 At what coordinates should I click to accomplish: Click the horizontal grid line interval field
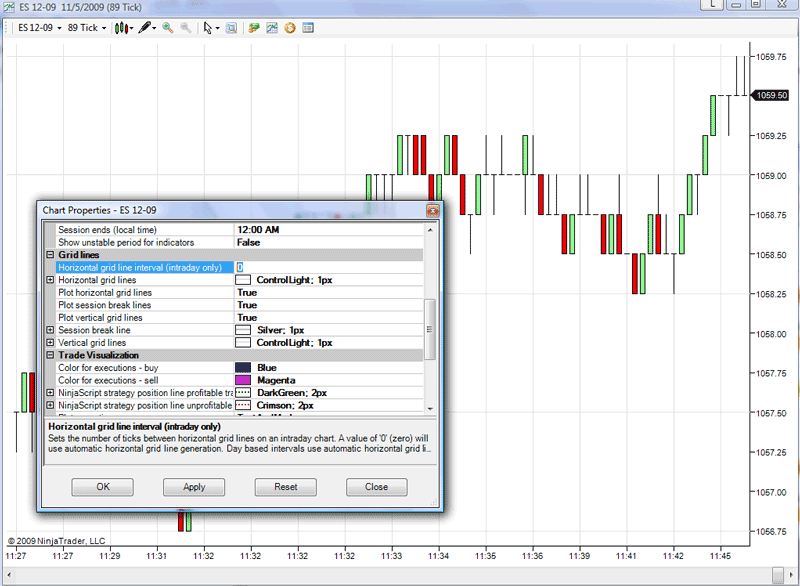[x=329, y=267]
